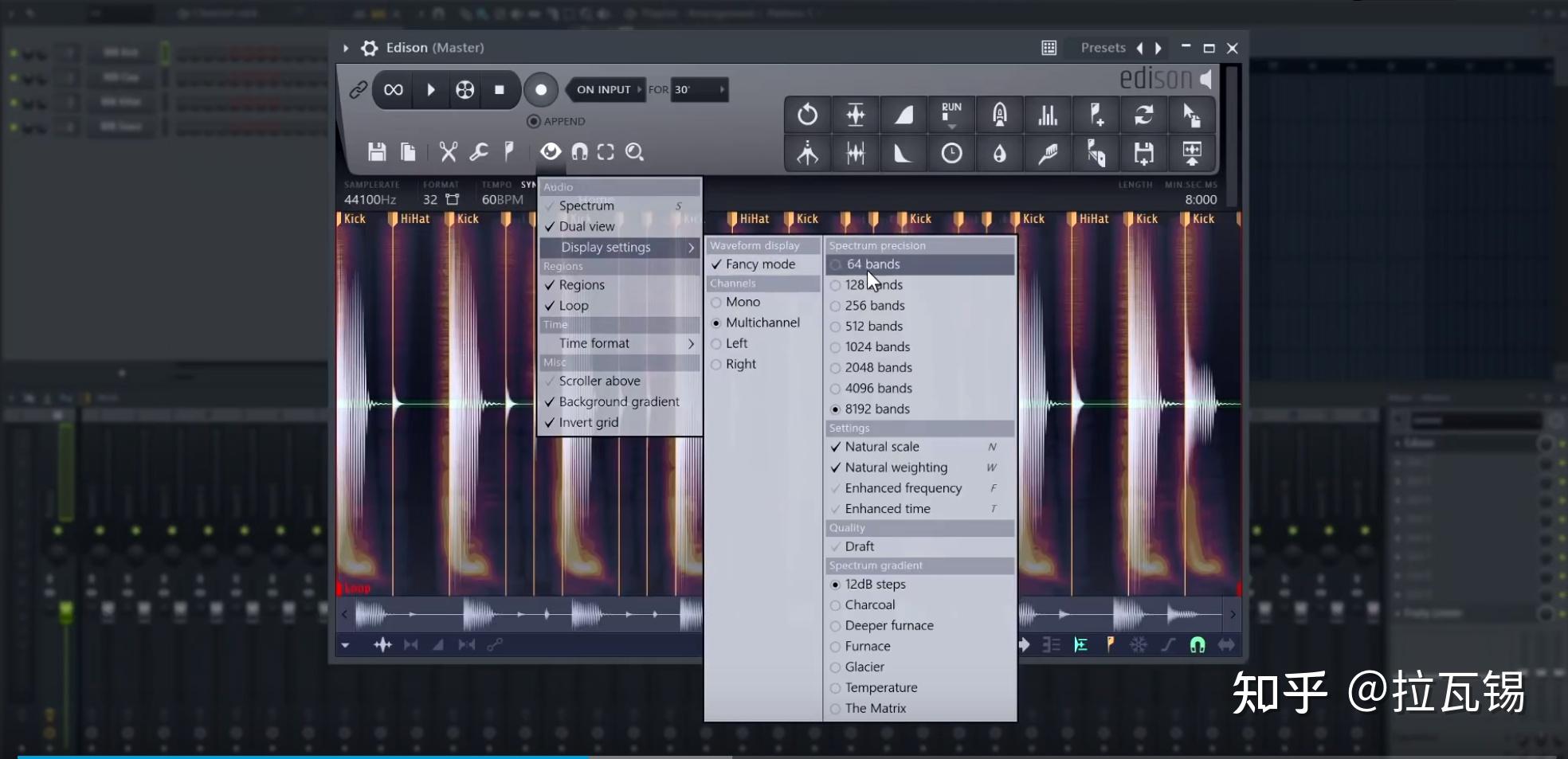Toggle Regions menu entry
Screen dimensions: 1568x759
point(620,285)
